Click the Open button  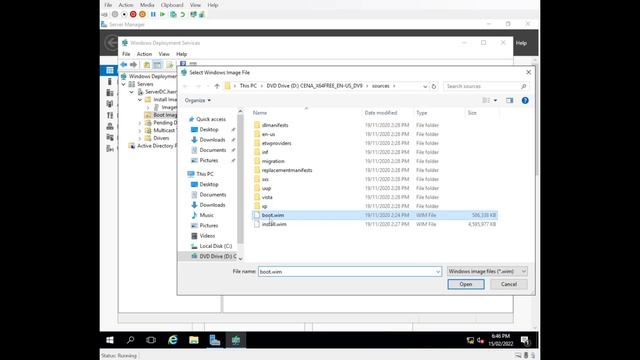tap(466, 284)
